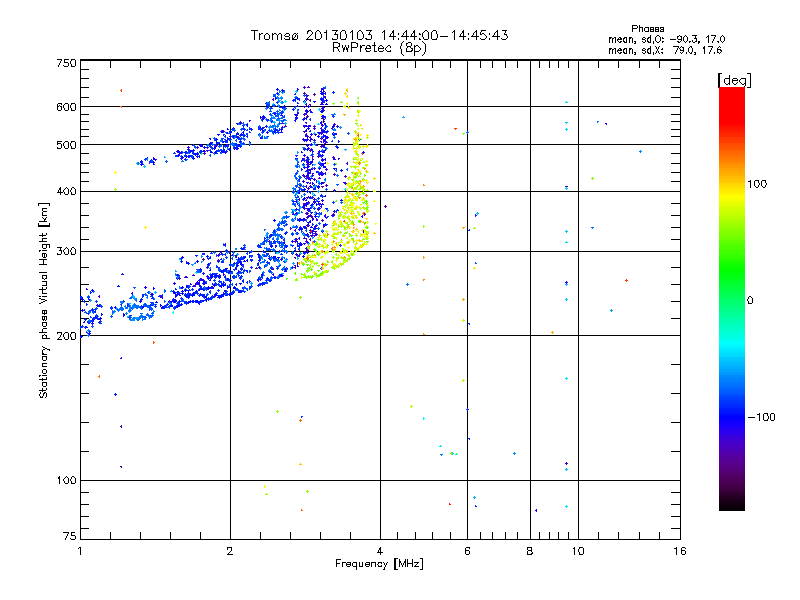Click the x-axis '8' tick label

[x=530, y=551]
